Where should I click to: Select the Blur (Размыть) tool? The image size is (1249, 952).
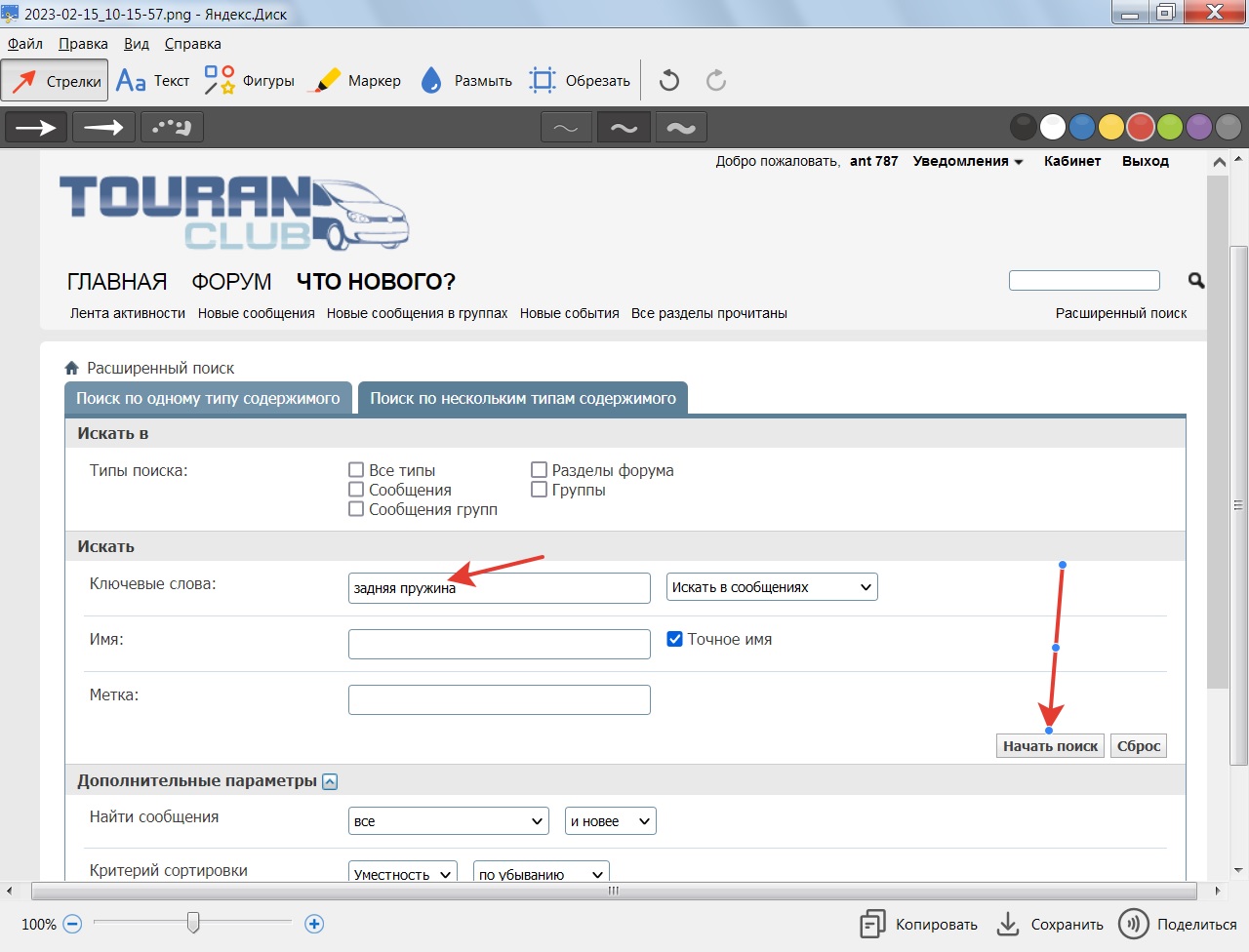(x=466, y=81)
